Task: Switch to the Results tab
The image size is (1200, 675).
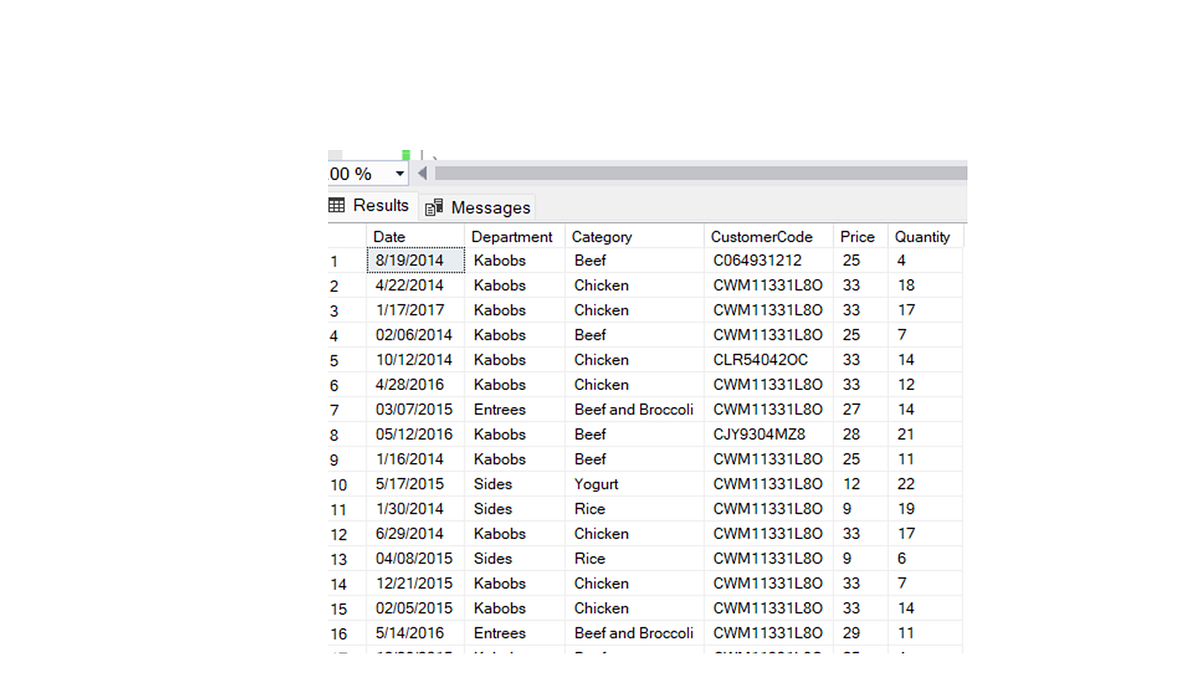Action: (x=380, y=206)
